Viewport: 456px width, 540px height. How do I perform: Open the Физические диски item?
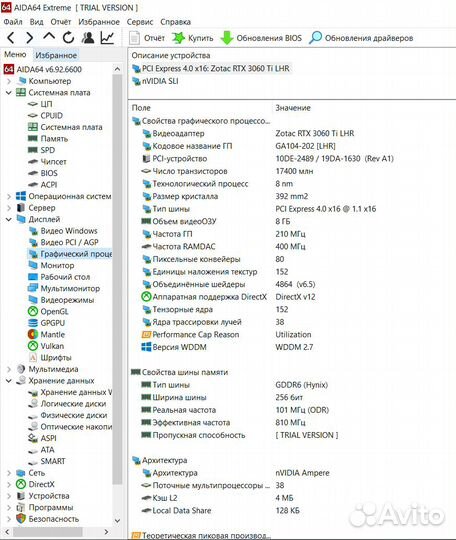pos(68,415)
